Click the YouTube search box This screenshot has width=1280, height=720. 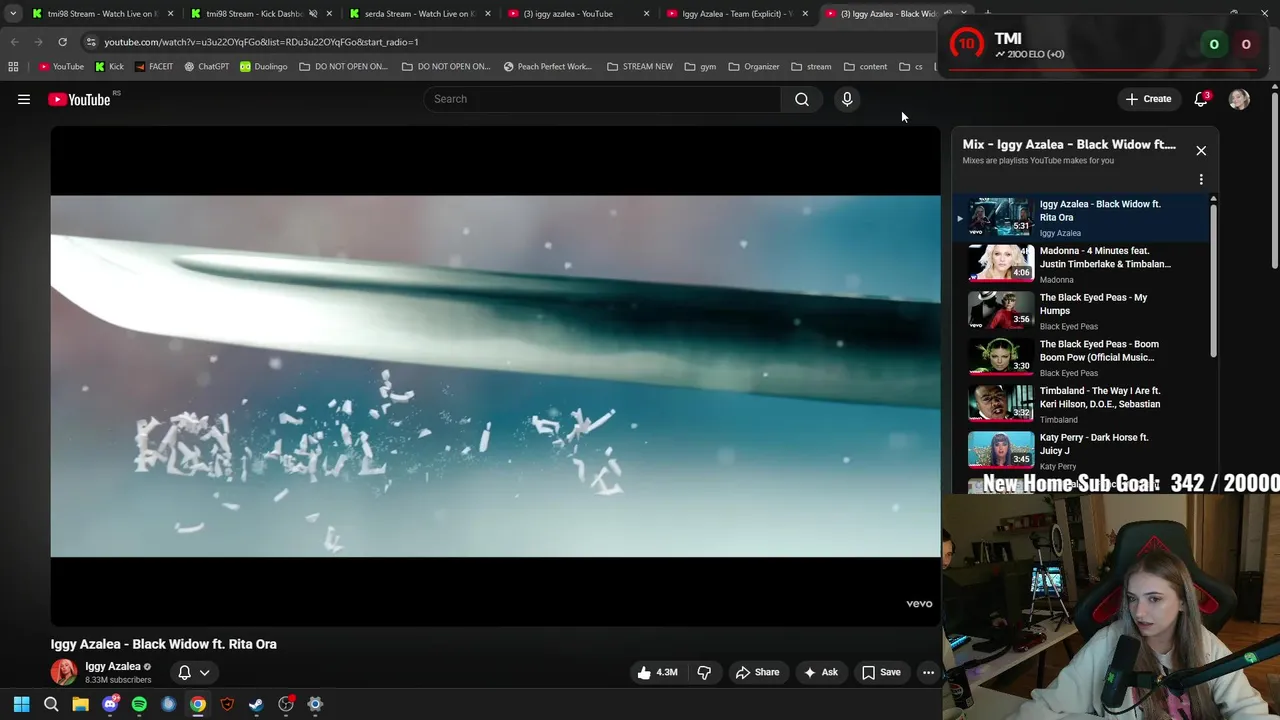click(x=603, y=99)
